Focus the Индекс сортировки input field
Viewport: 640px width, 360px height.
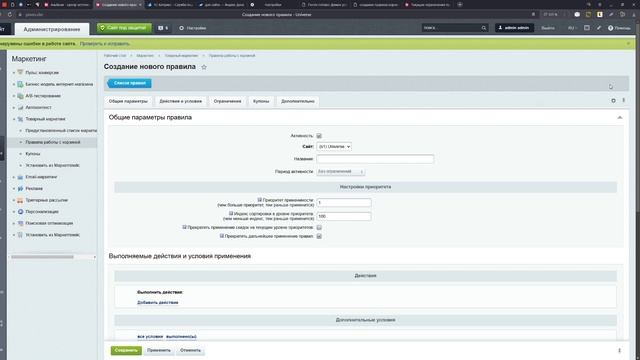tap(344, 216)
